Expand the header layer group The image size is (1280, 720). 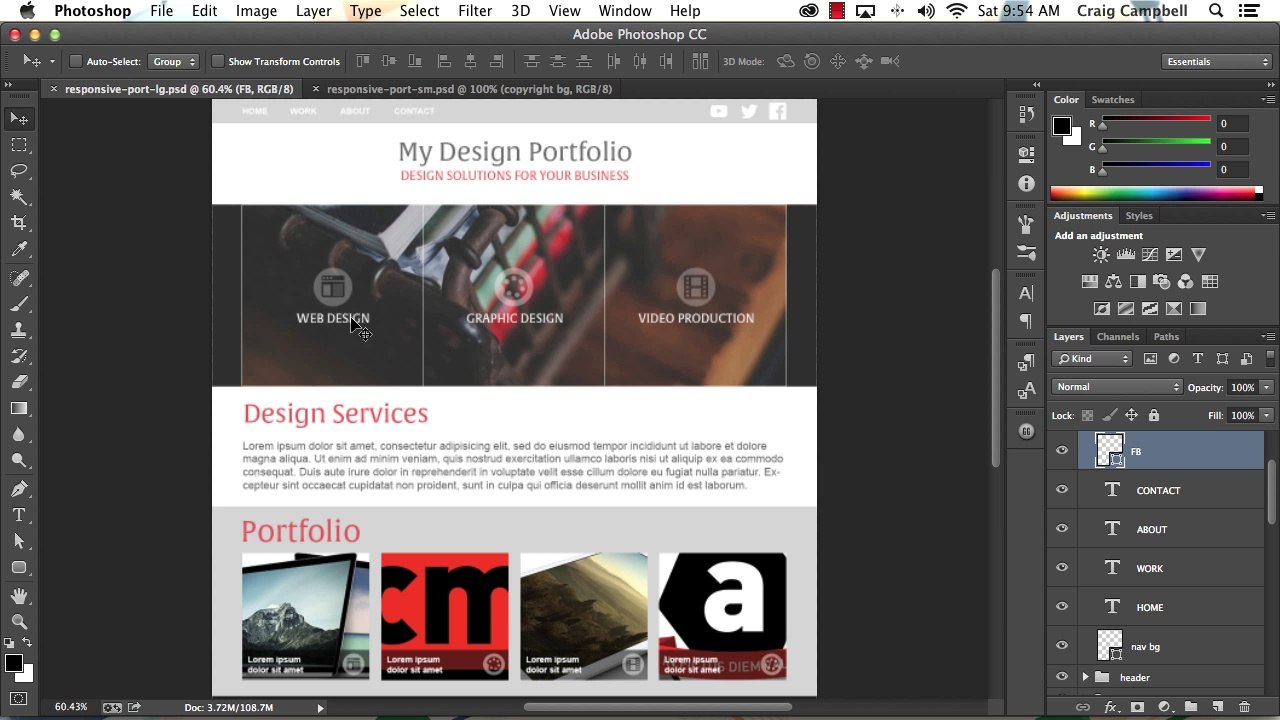coord(1086,678)
